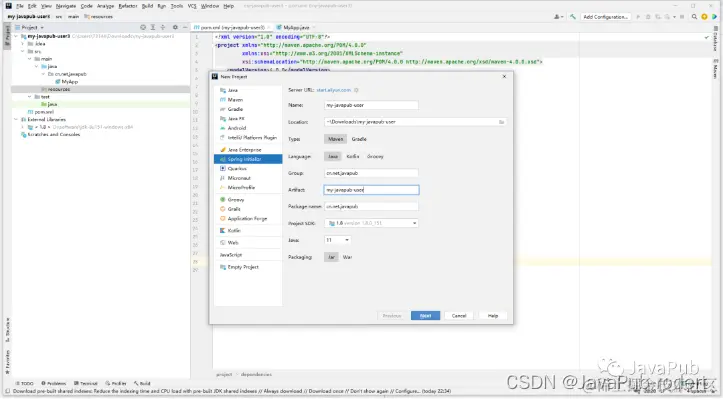Viewport: 723px width, 399px height.
Task: Collapse the main folder in tree
Action: tap(30, 59)
